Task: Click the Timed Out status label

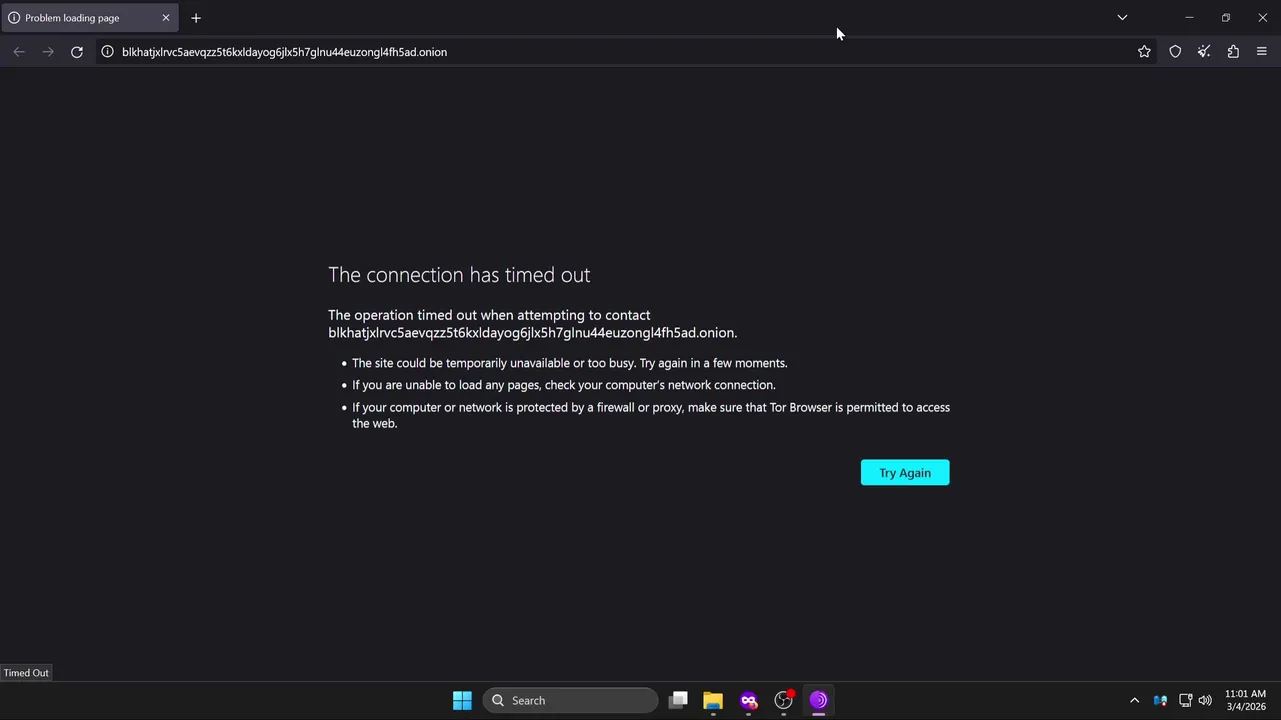Action: coord(26,673)
